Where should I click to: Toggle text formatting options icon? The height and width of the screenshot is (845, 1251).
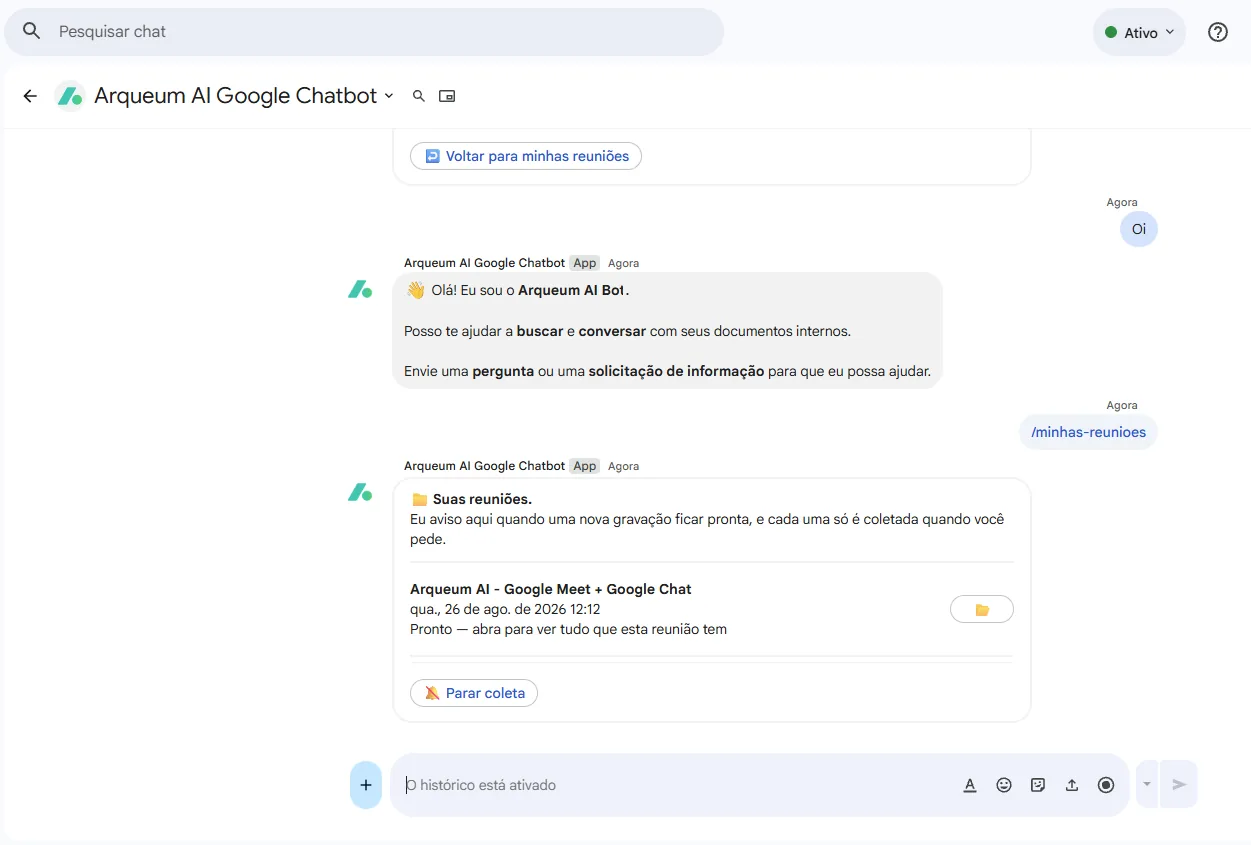click(x=970, y=785)
